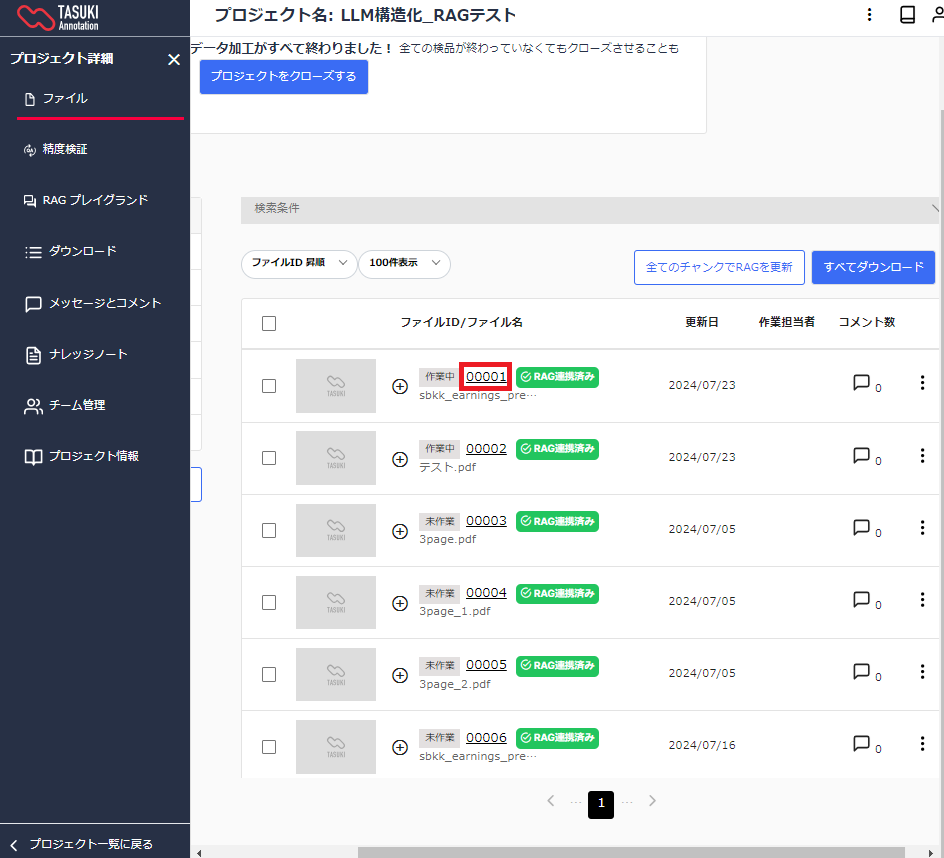Select page 1 in pagination
Image resolution: width=944 pixels, height=858 pixels.
coord(601,804)
